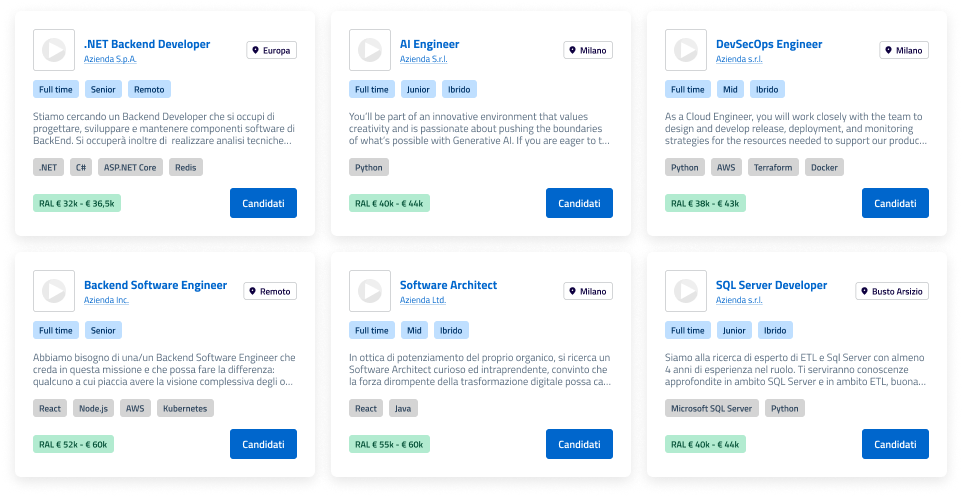The height and width of the screenshot is (497, 962).
Task: Click Candidati on SQL Server Developer card
Action: [x=895, y=444]
